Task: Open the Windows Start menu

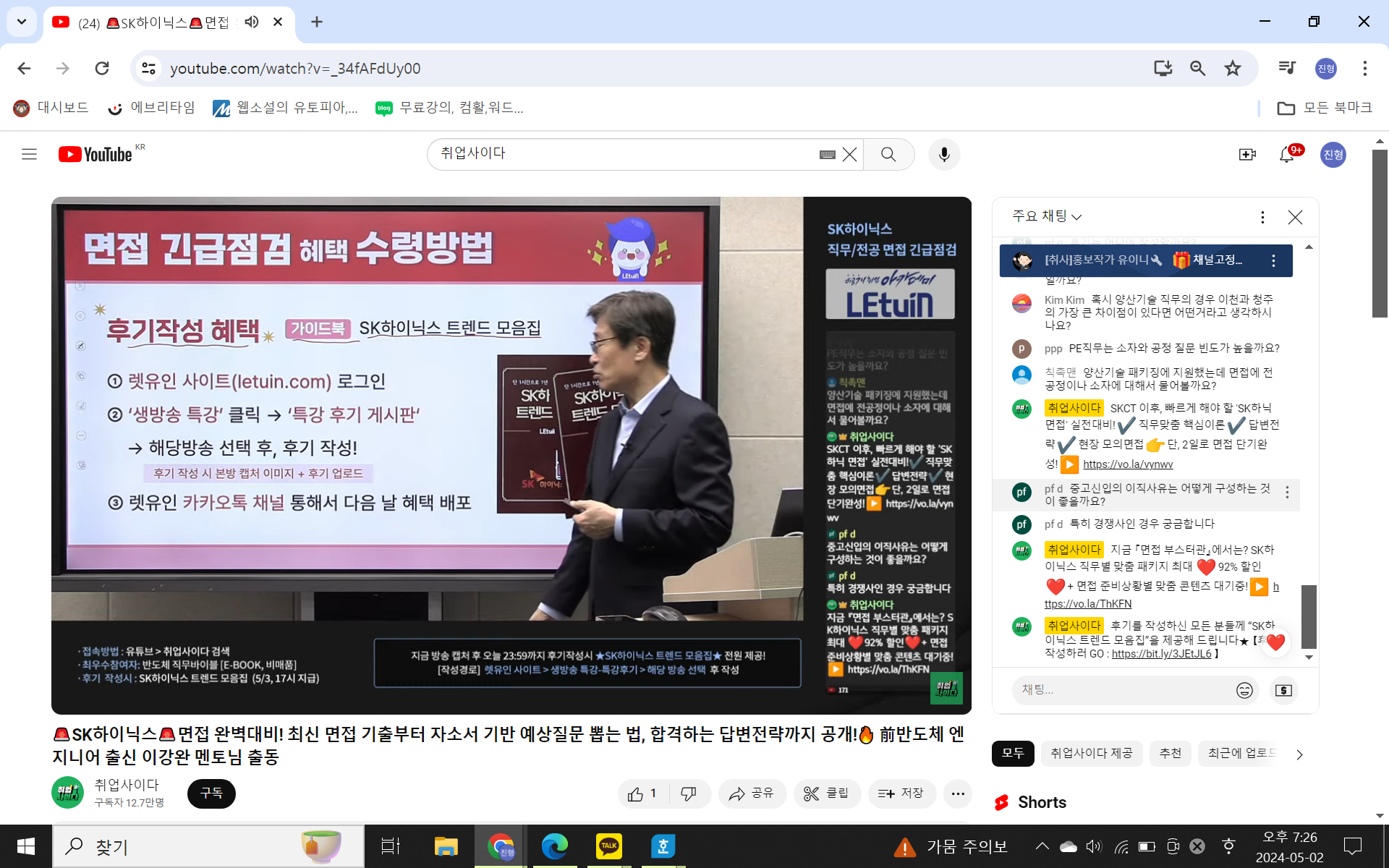Action: tap(26, 846)
